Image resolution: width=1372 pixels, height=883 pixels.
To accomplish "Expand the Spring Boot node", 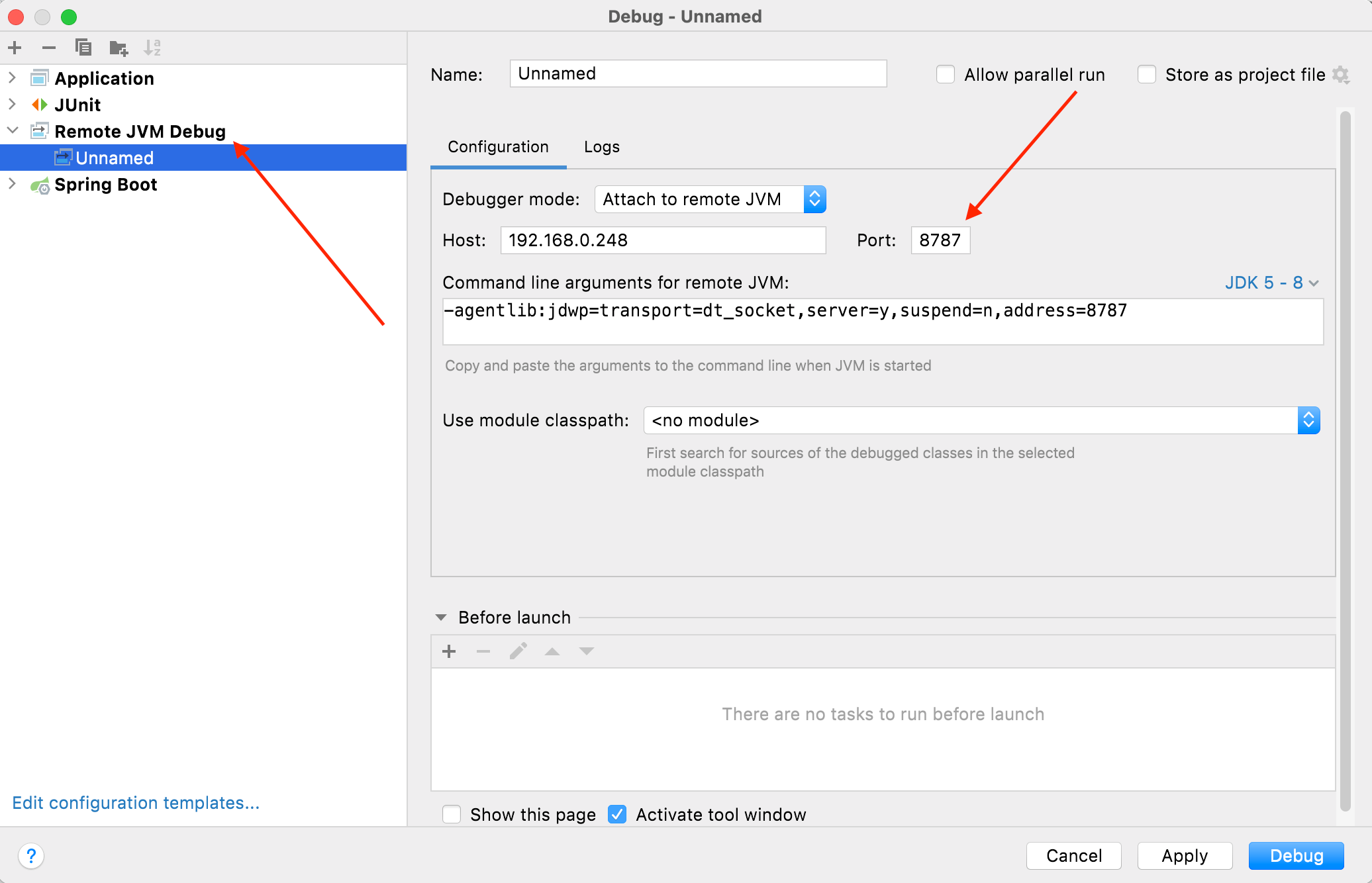I will pyautogui.click(x=12, y=184).
